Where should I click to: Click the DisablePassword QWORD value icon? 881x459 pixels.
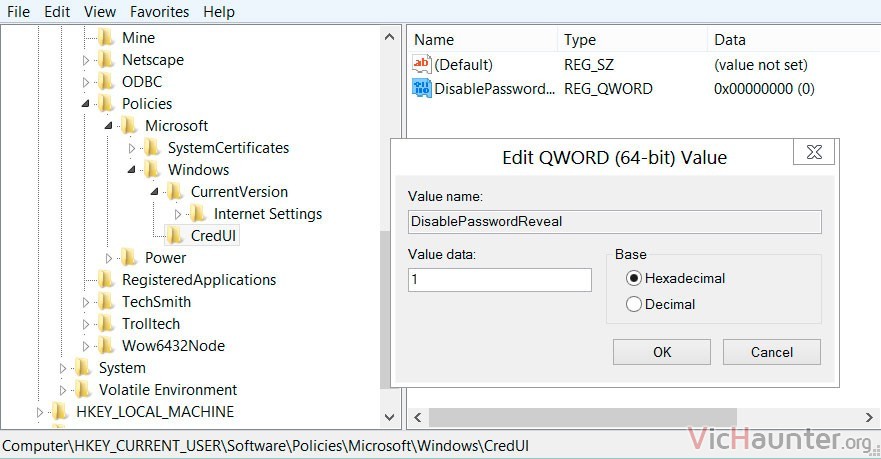[x=421, y=88]
